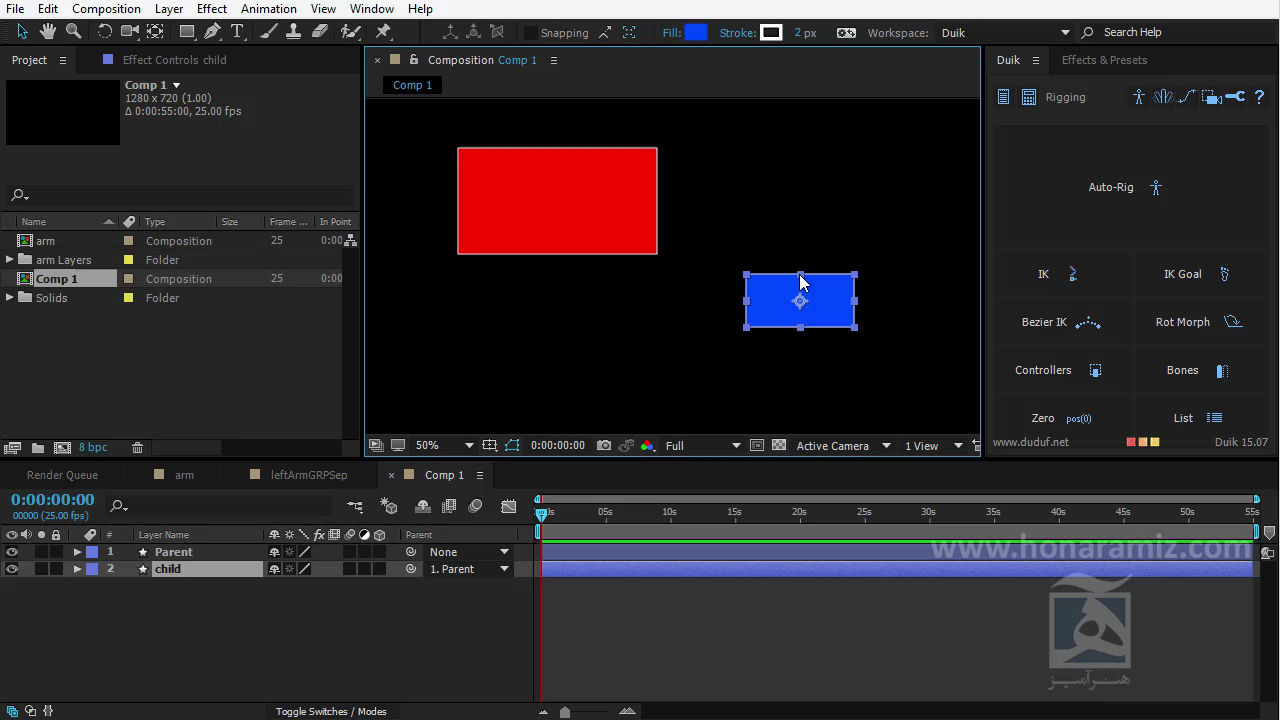Click the Duik help question mark
The width and height of the screenshot is (1280, 720).
click(1259, 97)
